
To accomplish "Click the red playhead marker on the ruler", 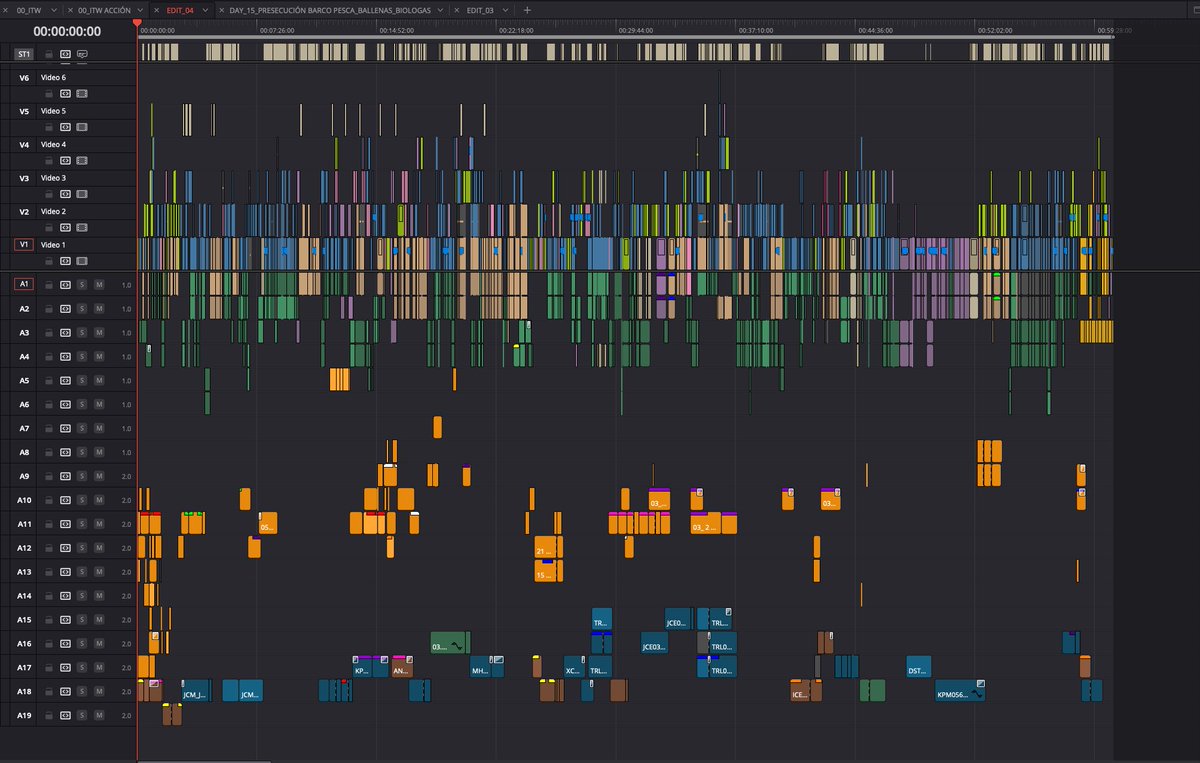I will [137, 20].
